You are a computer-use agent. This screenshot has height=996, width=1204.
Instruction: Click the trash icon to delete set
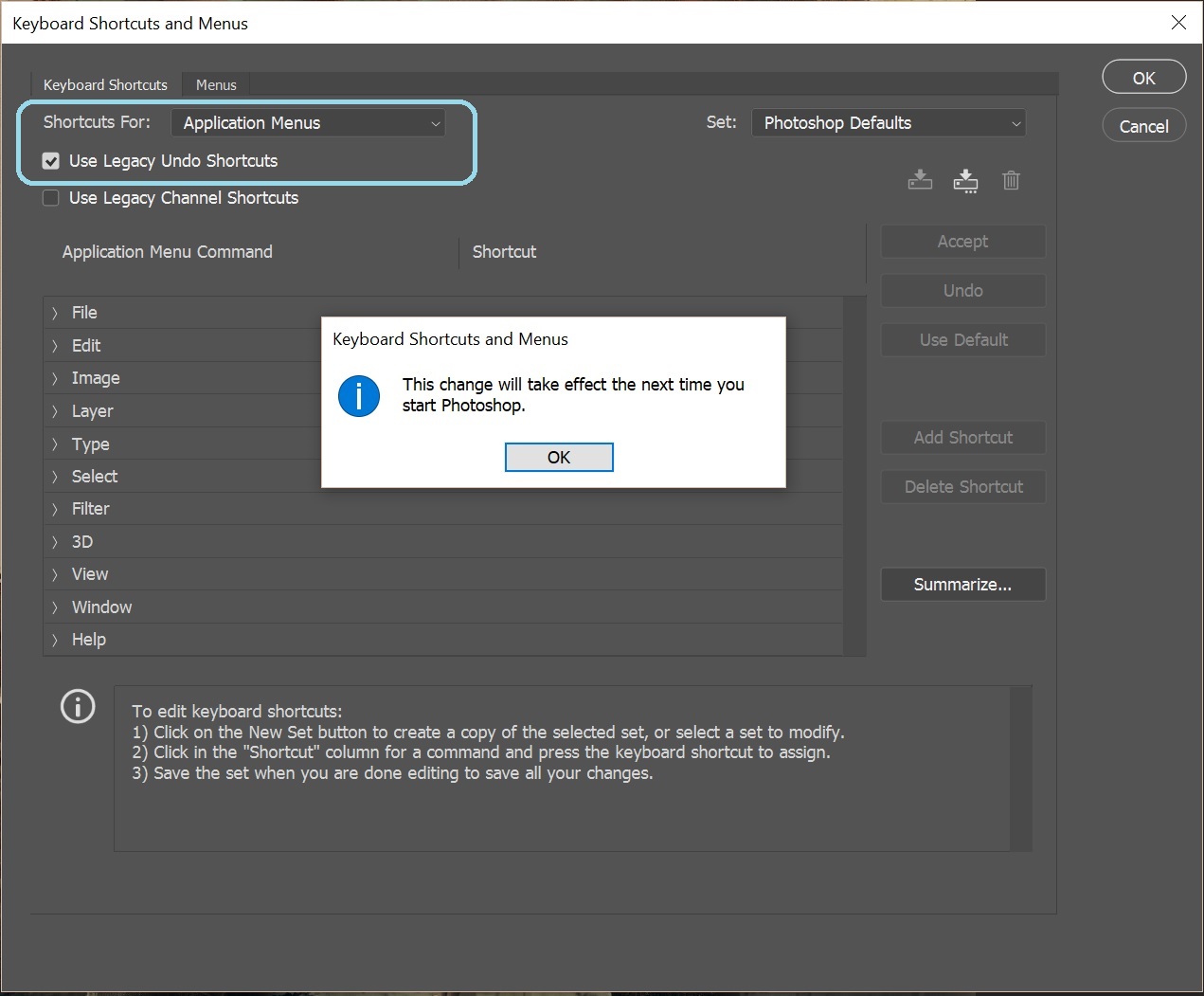(1011, 180)
